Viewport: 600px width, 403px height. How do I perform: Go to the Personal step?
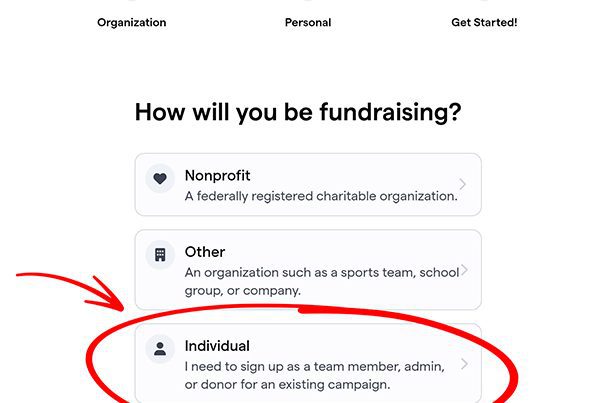pyautogui.click(x=308, y=22)
